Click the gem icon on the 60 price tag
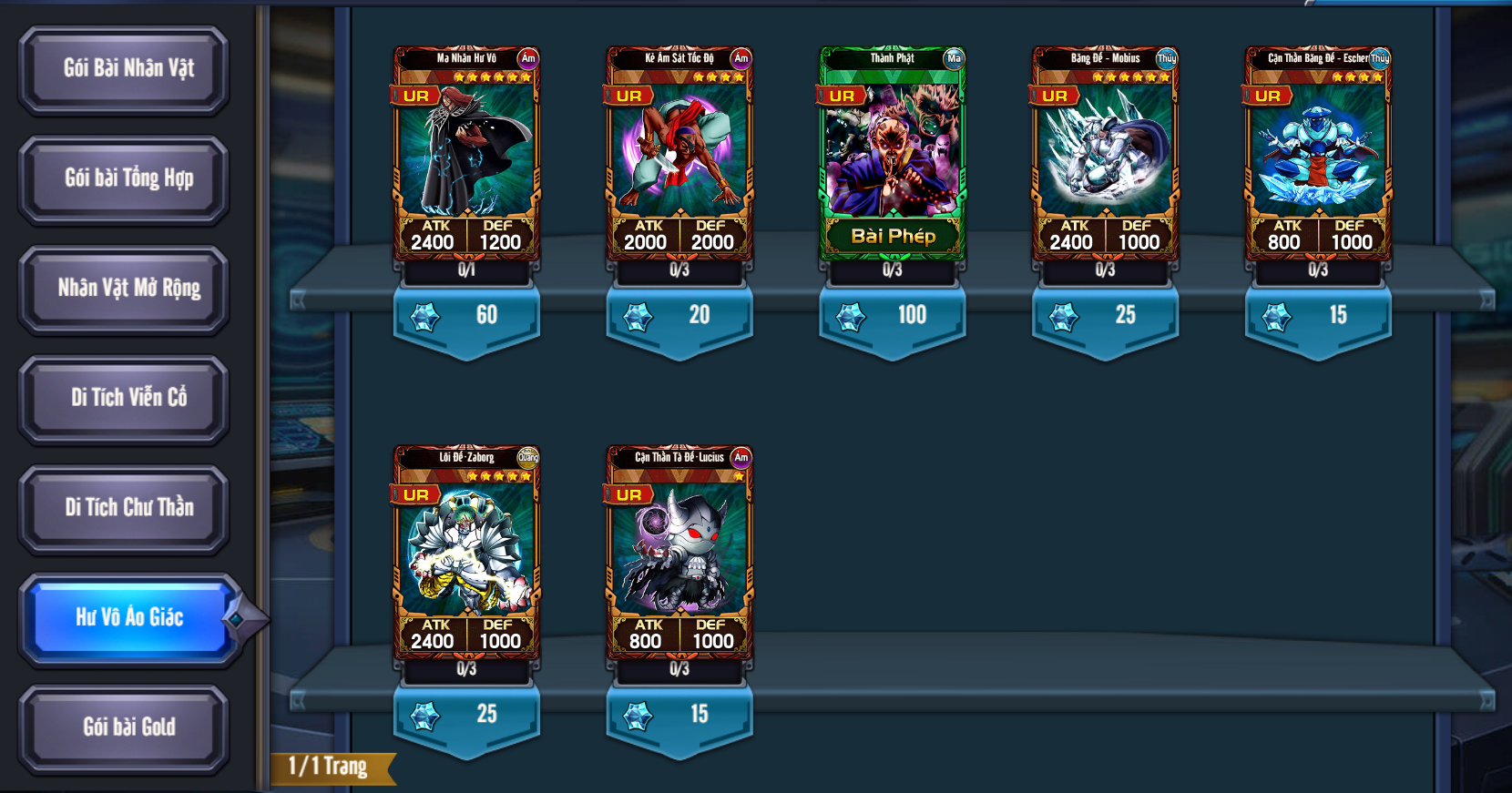The height and width of the screenshot is (793, 1512). [425, 317]
